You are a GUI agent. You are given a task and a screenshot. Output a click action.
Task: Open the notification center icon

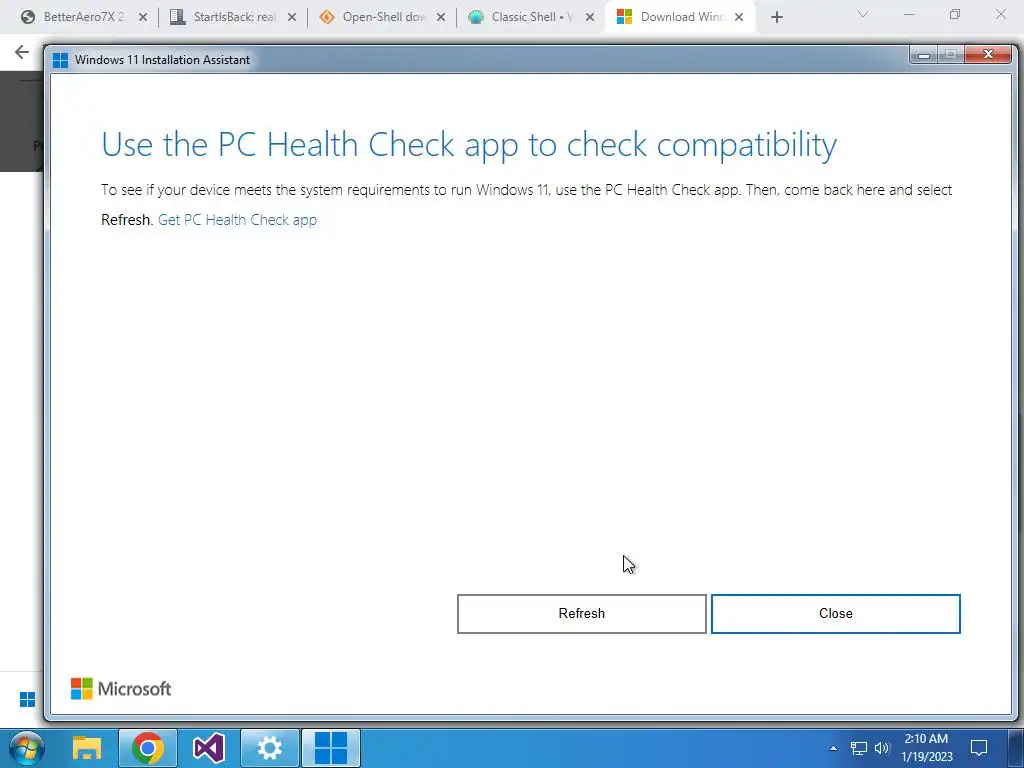979,748
